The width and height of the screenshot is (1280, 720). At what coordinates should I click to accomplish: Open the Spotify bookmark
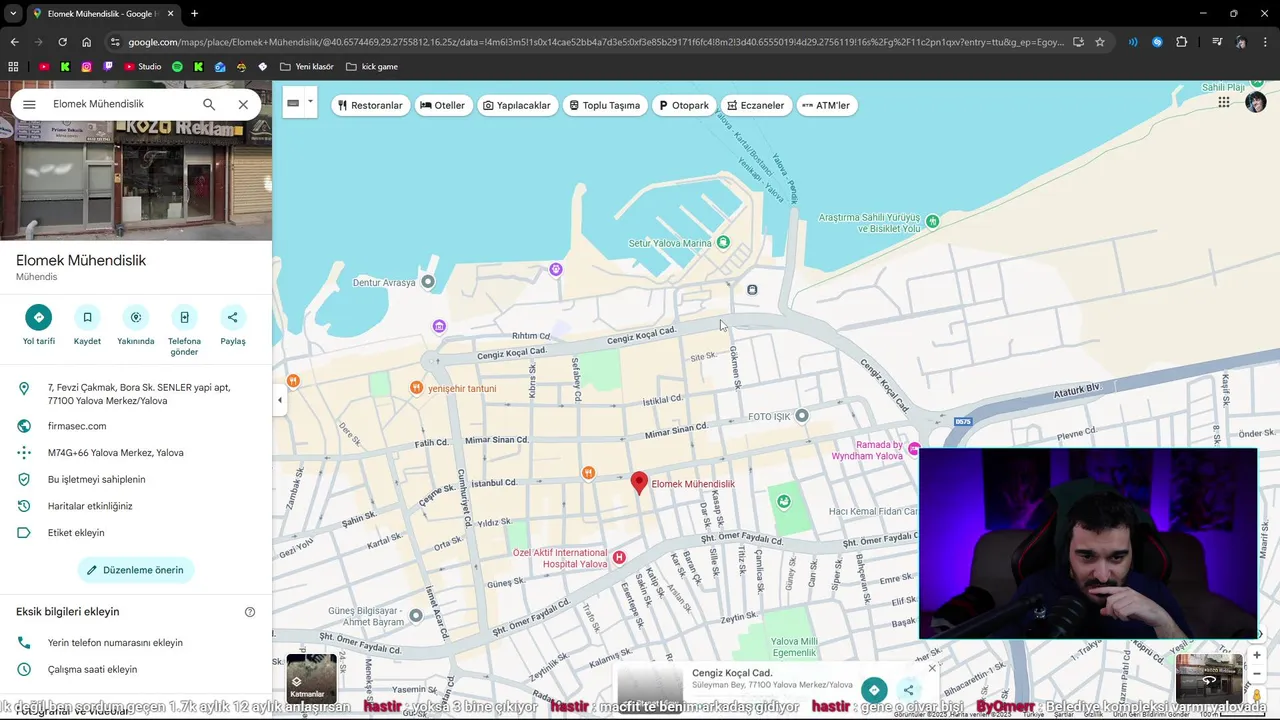click(x=177, y=67)
